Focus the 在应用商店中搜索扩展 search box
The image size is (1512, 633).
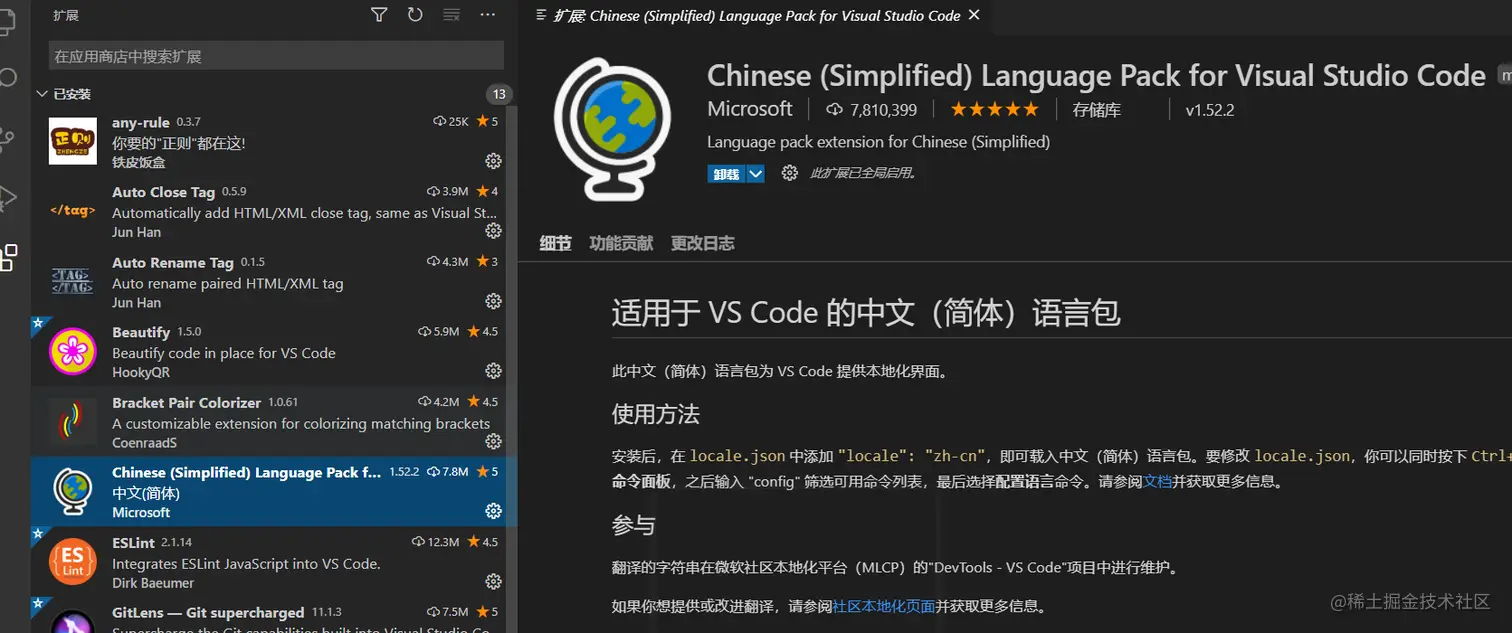[x=276, y=57]
